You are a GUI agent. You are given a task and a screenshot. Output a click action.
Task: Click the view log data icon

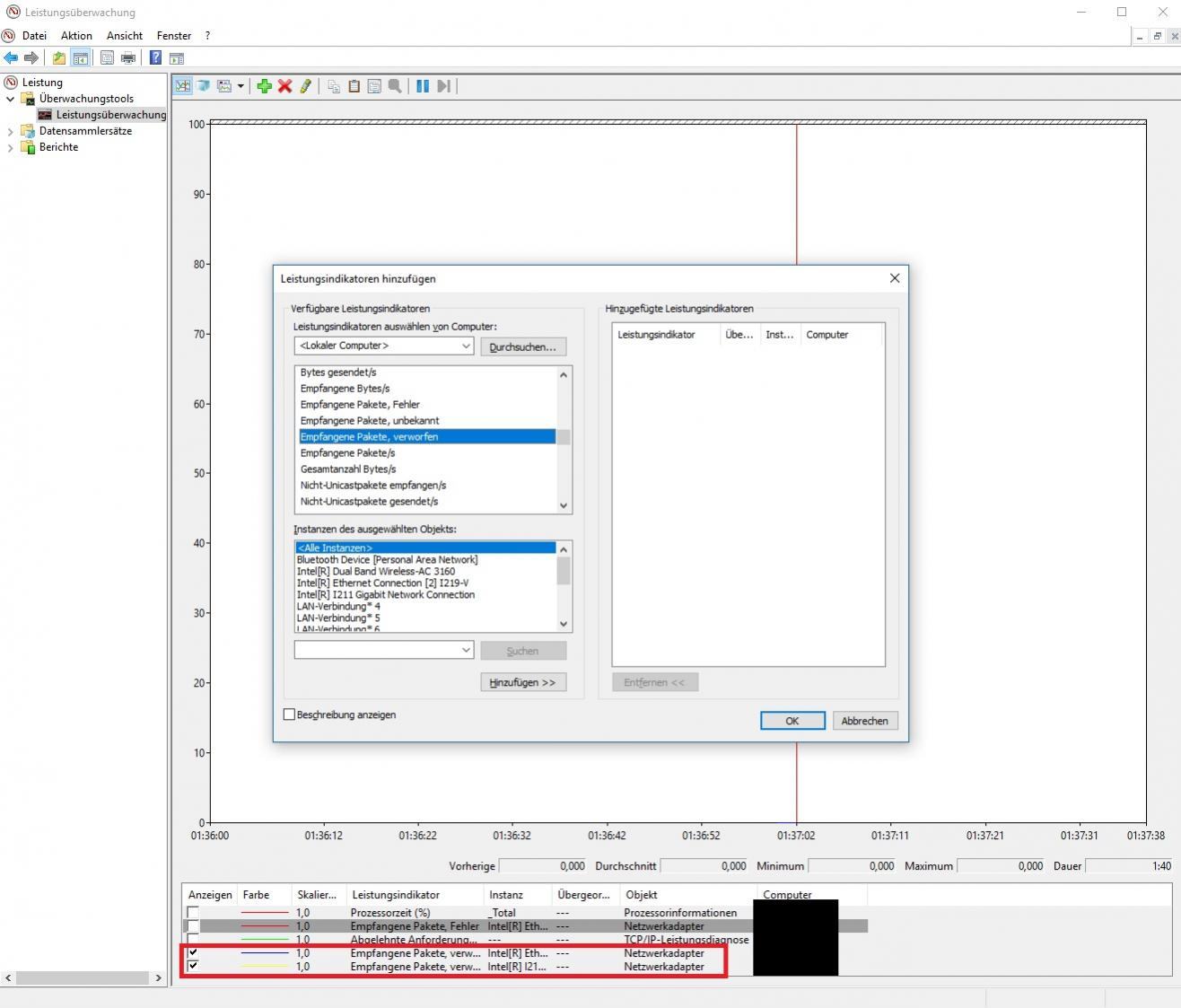(x=204, y=86)
